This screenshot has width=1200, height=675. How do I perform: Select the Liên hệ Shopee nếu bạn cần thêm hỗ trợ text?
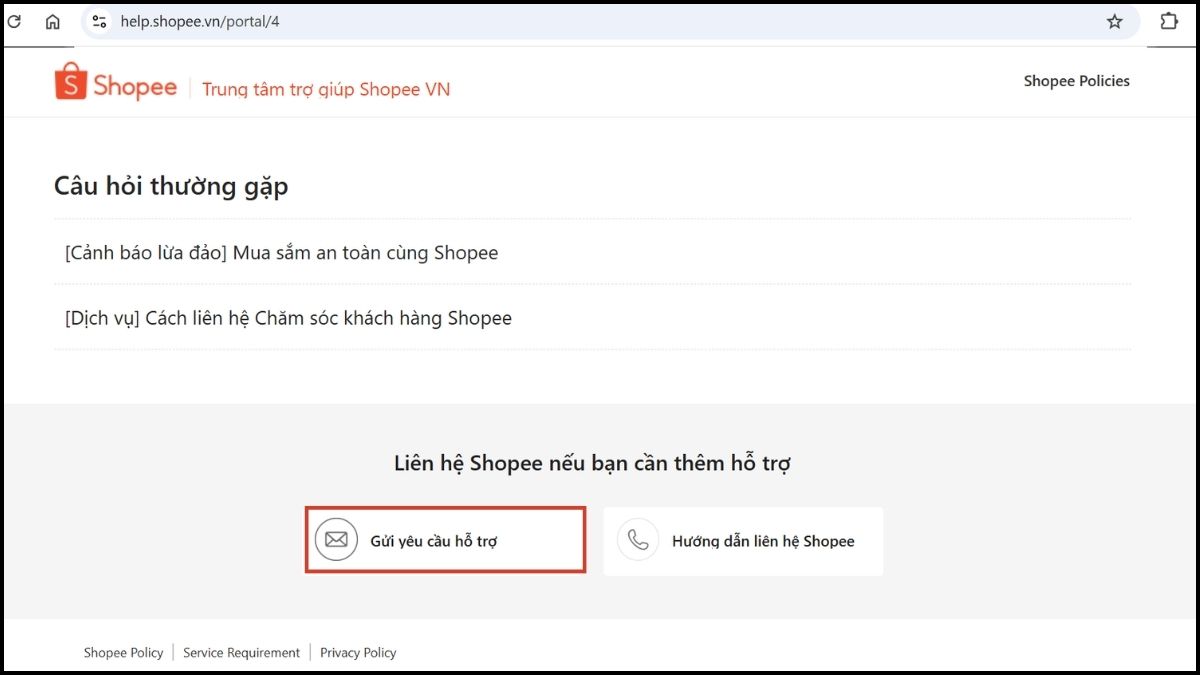pyautogui.click(x=593, y=463)
